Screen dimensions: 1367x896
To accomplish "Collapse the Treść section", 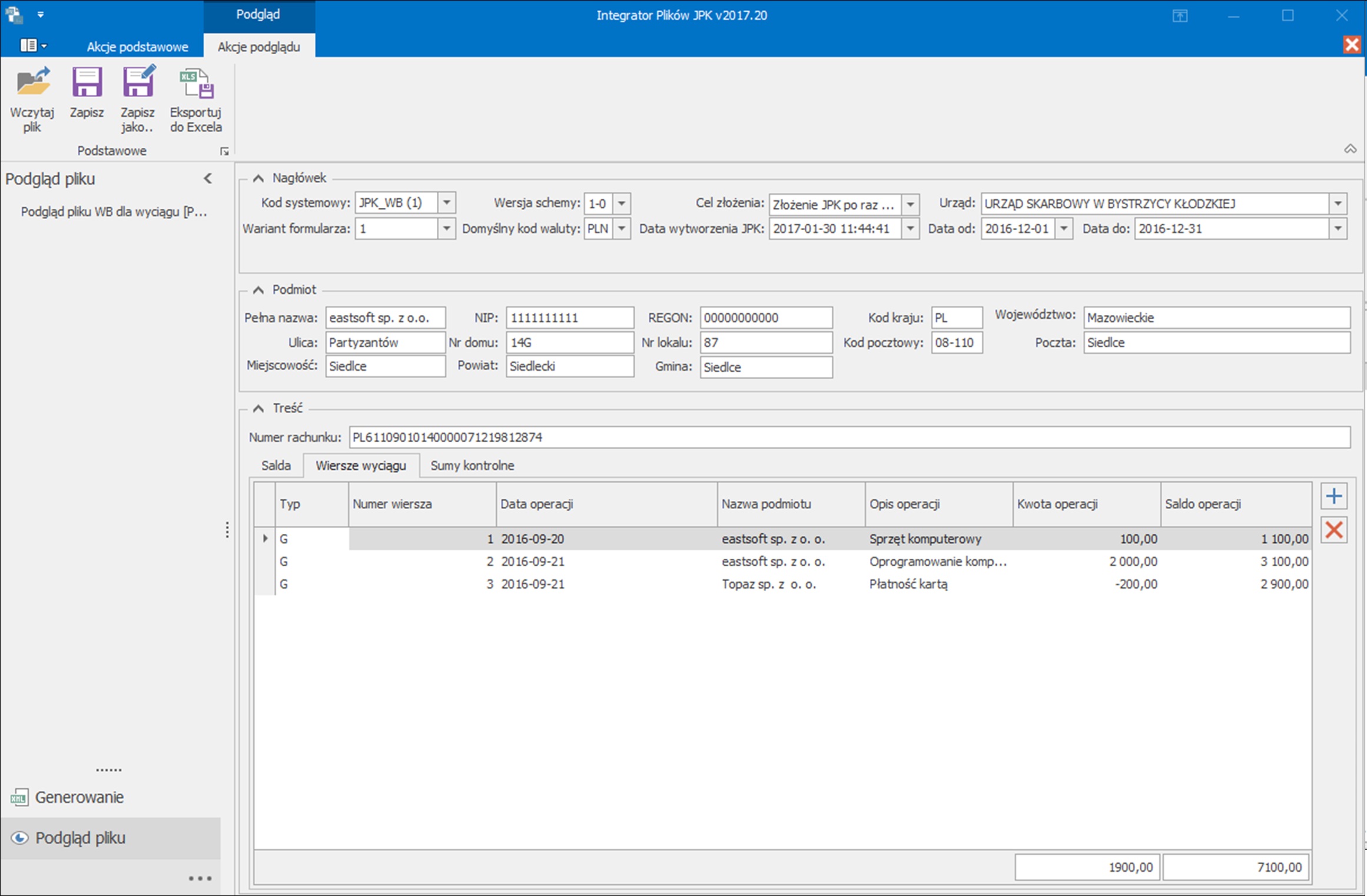I will tap(258, 409).
